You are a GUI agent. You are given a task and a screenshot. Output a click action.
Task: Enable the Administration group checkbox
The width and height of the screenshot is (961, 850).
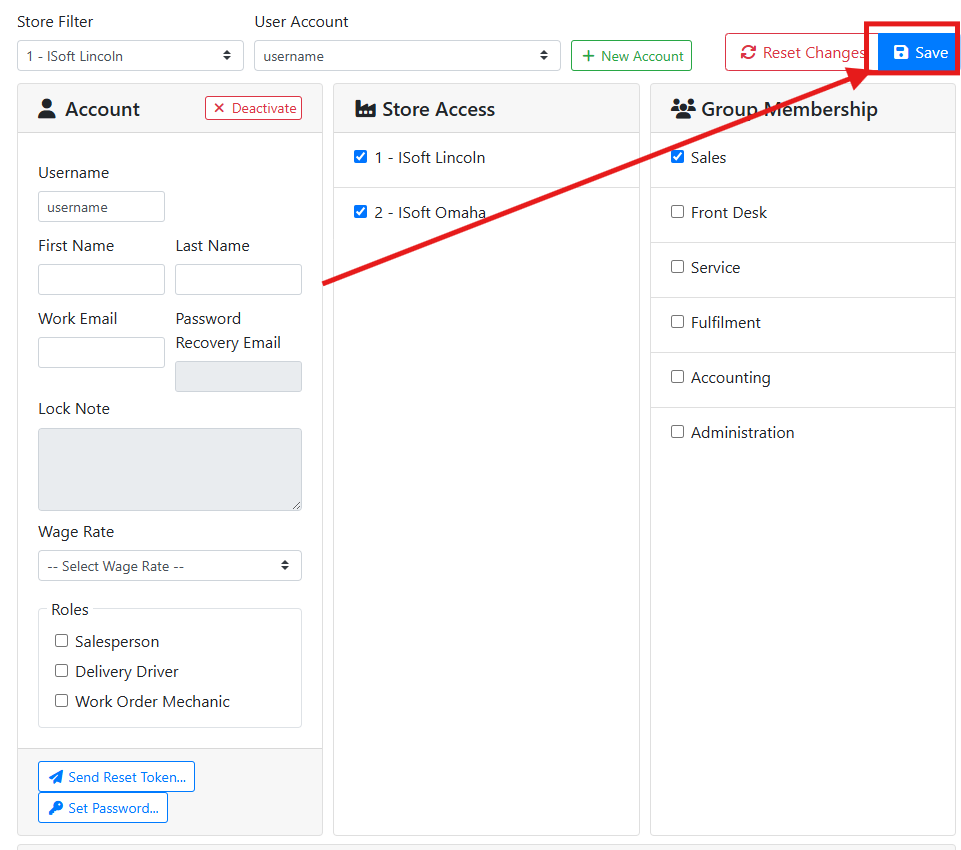click(x=678, y=432)
